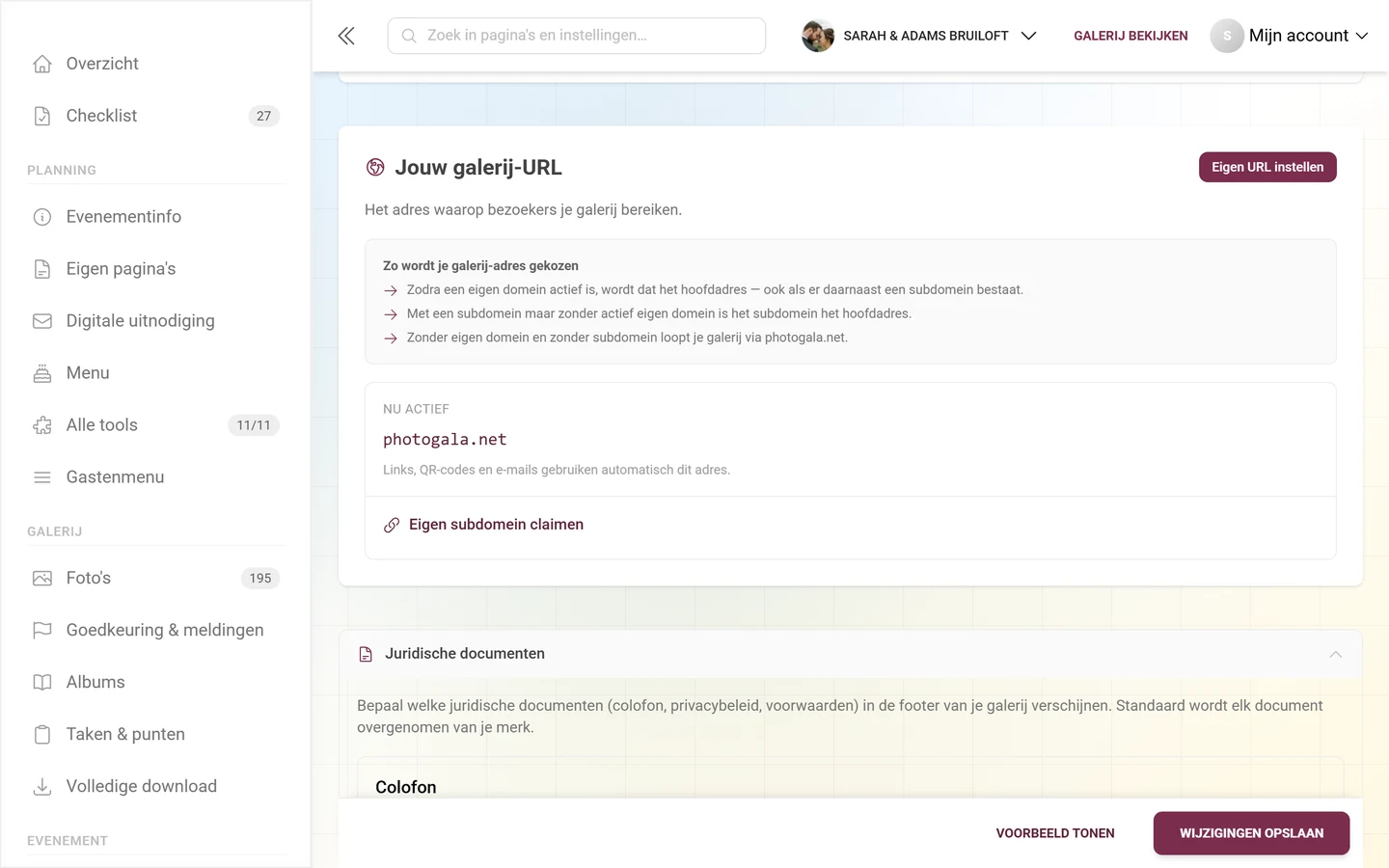Click the active address photogala.net
Viewport: 1389px width, 868px height.
coord(445,440)
